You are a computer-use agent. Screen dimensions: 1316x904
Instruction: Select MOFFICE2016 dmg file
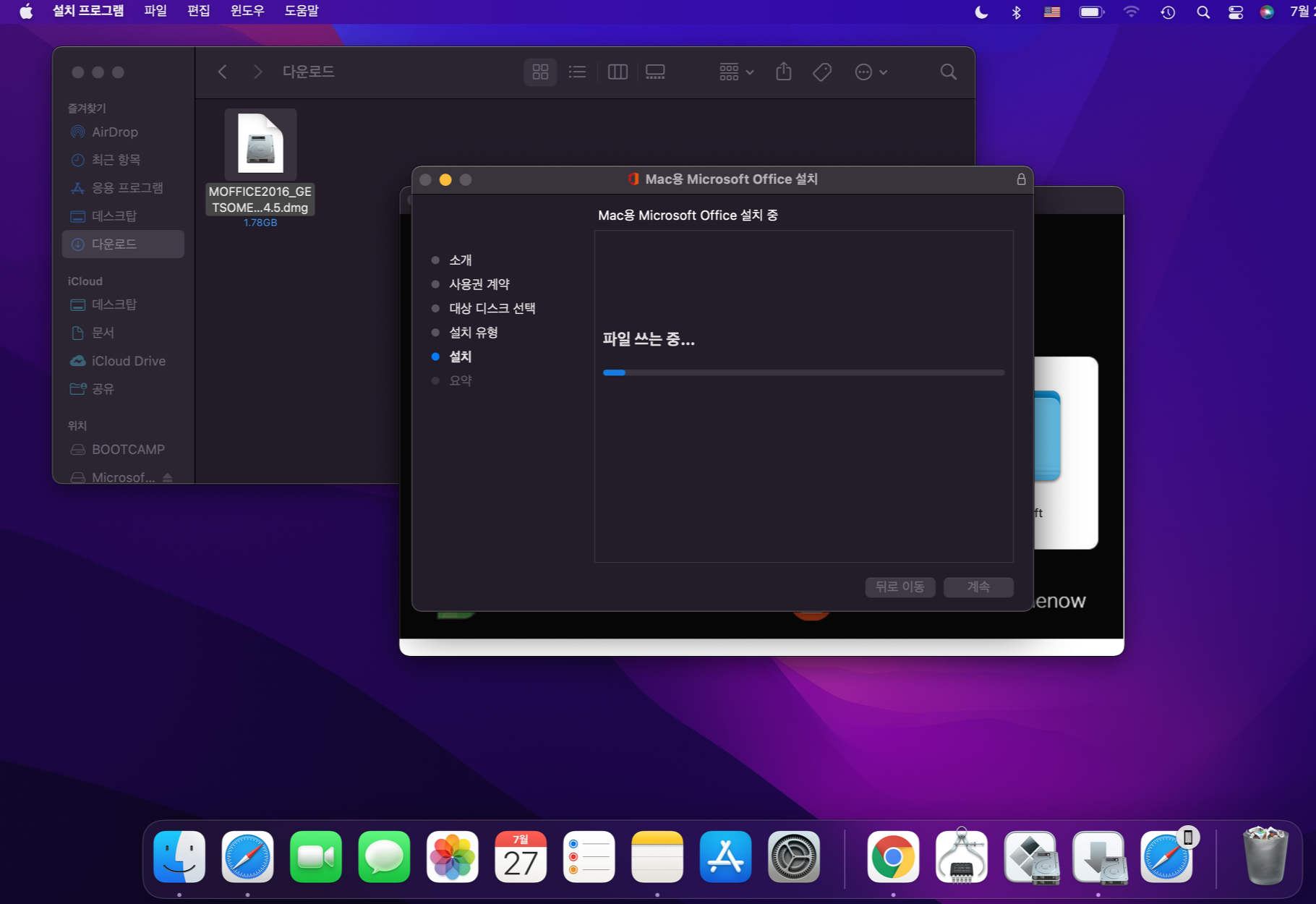[x=260, y=169]
